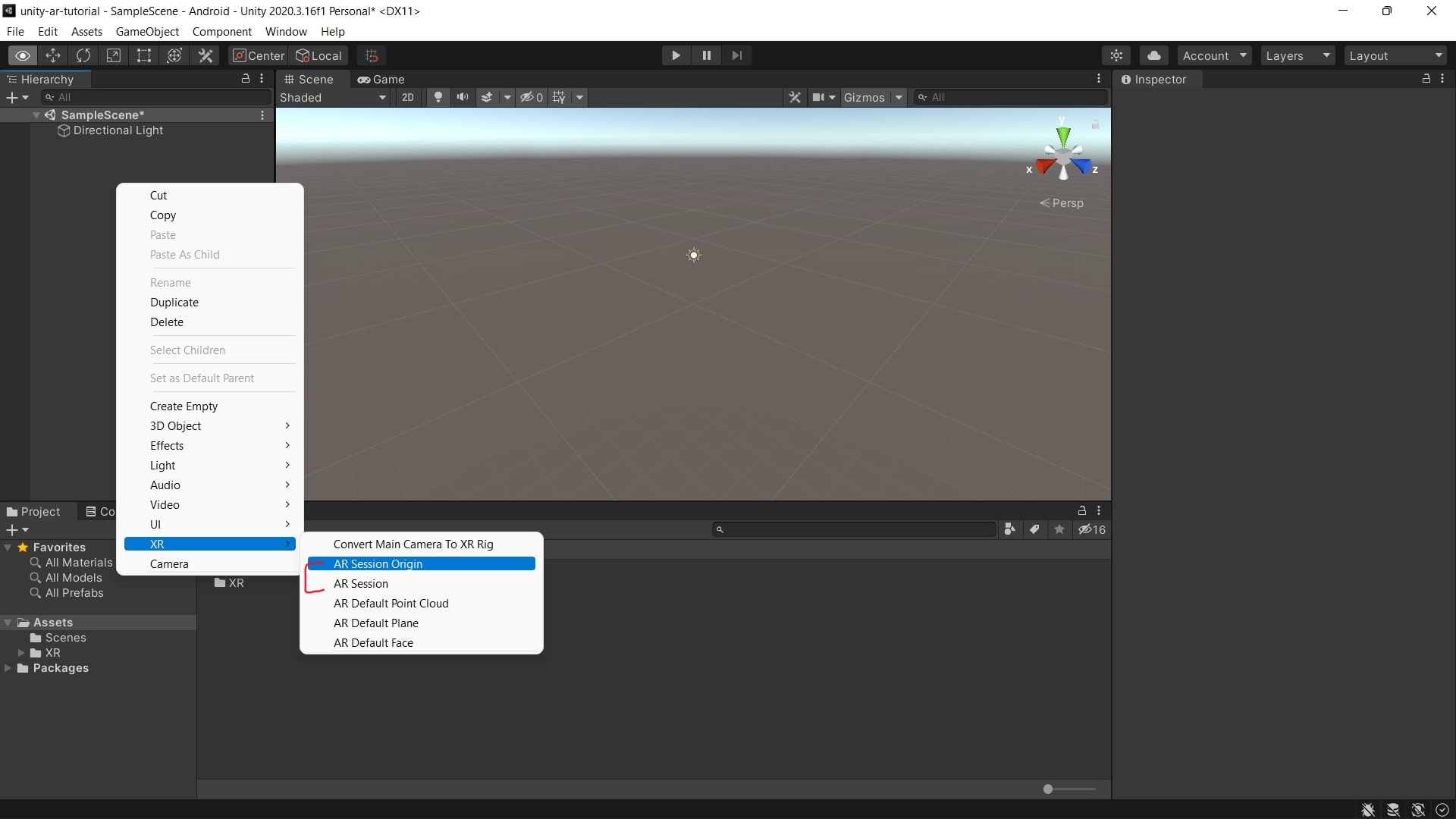
Task: Expand the SampleScene hierarchy tree
Action: 35,114
